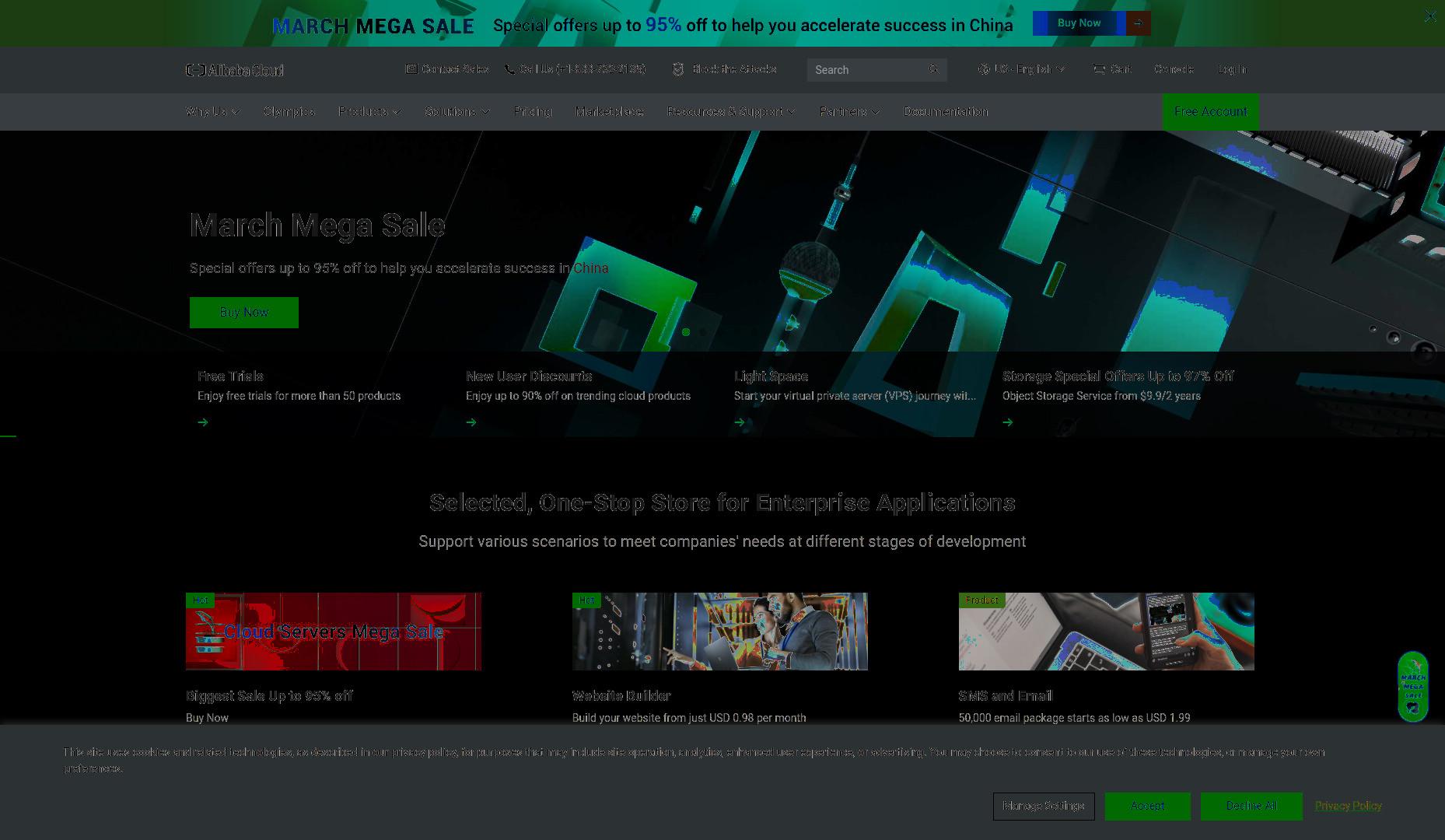The image size is (1445, 840).
Task: Expand the Partners dropdown
Action: click(849, 111)
